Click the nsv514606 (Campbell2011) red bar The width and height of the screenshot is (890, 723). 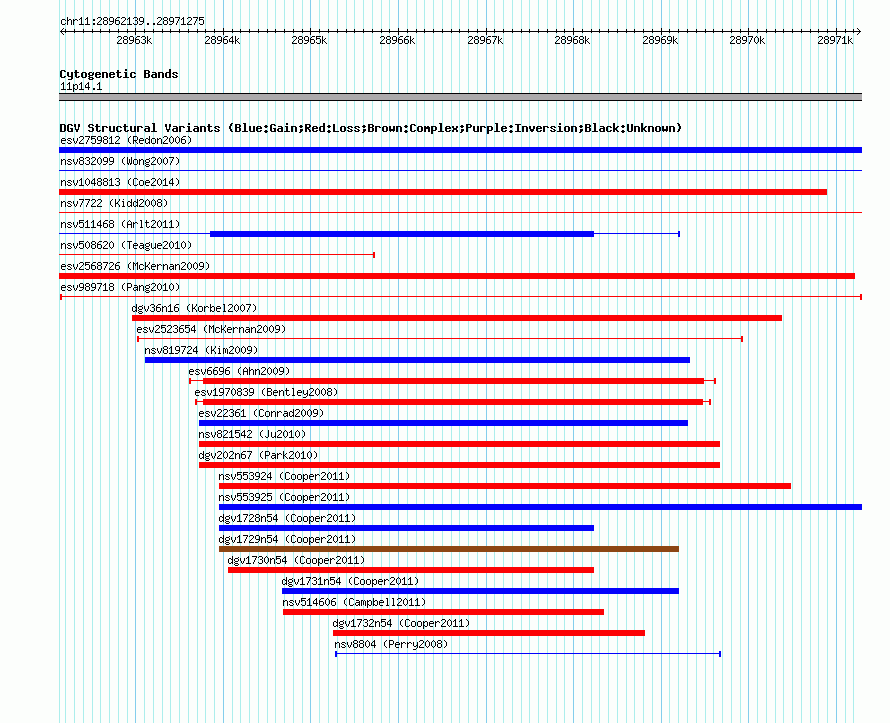tap(443, 612)
